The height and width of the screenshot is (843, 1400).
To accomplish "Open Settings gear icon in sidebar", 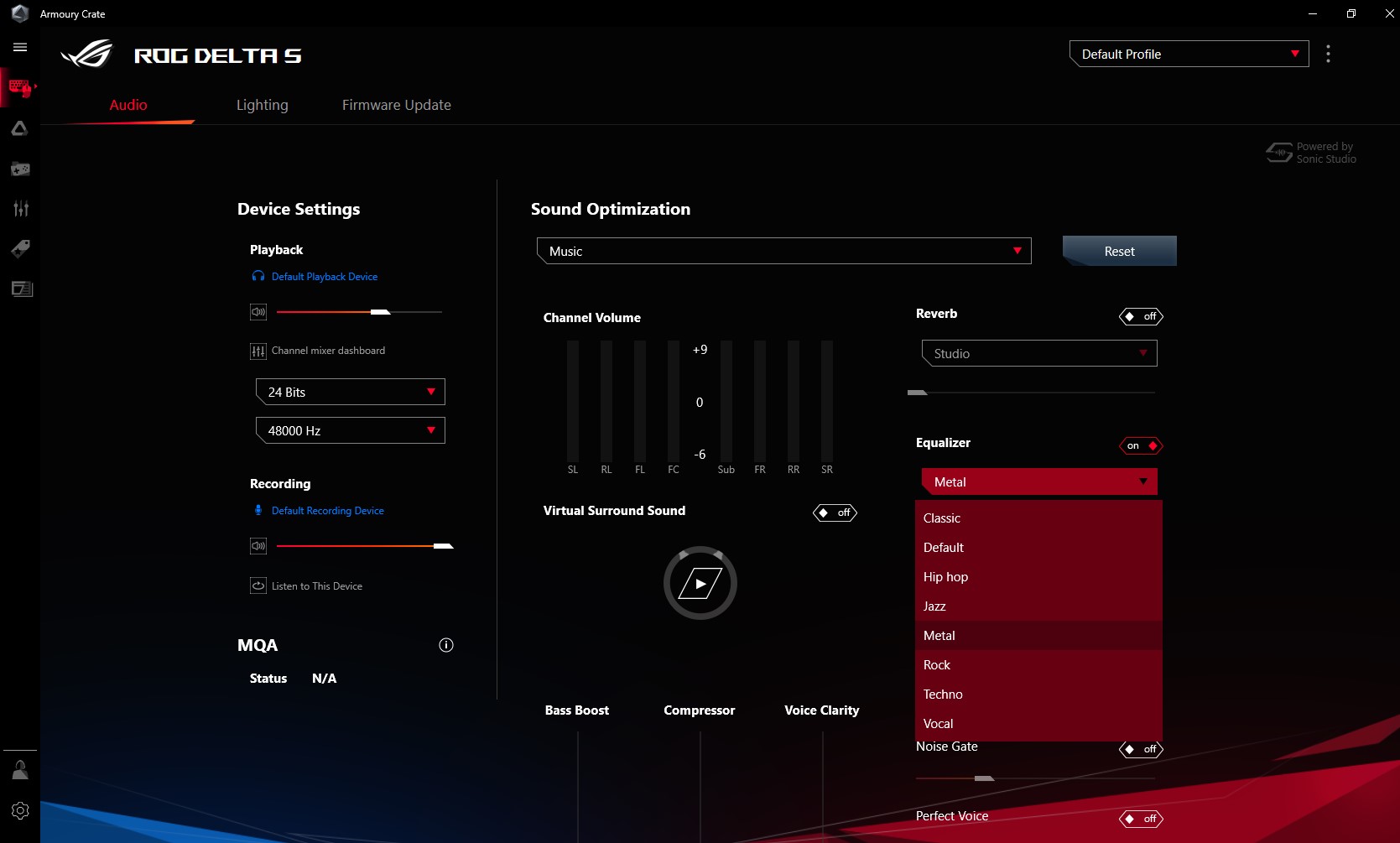I will tap(20, 810).
